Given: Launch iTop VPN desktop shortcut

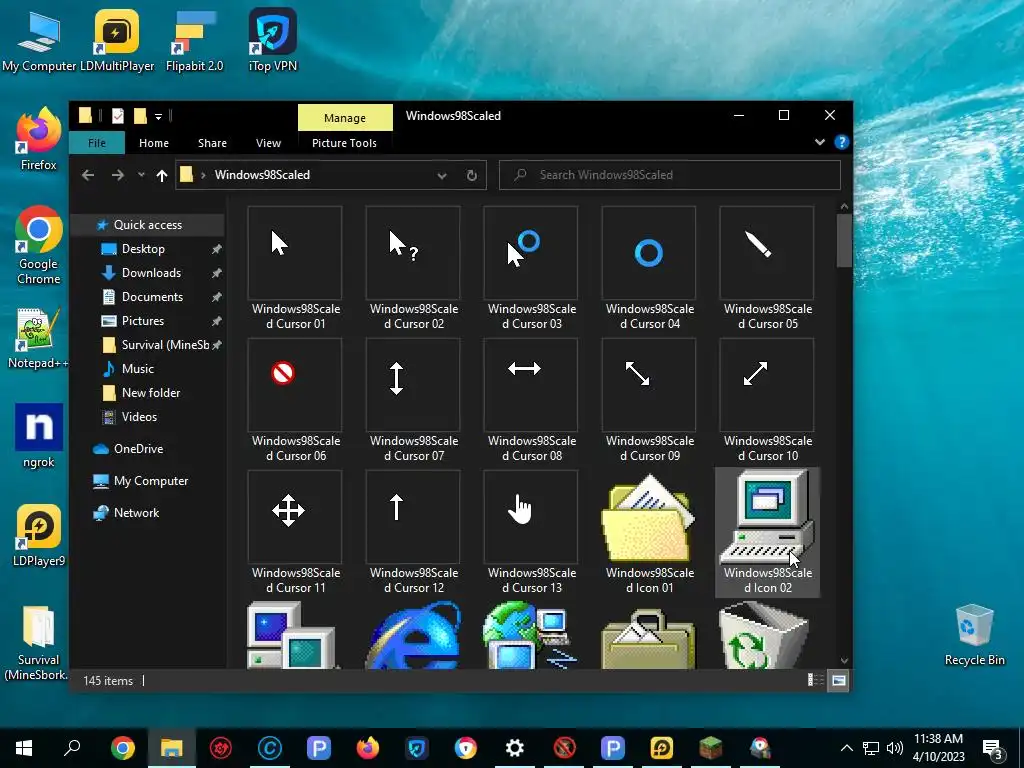Looking at the screenshot, I should pos(273,41).
